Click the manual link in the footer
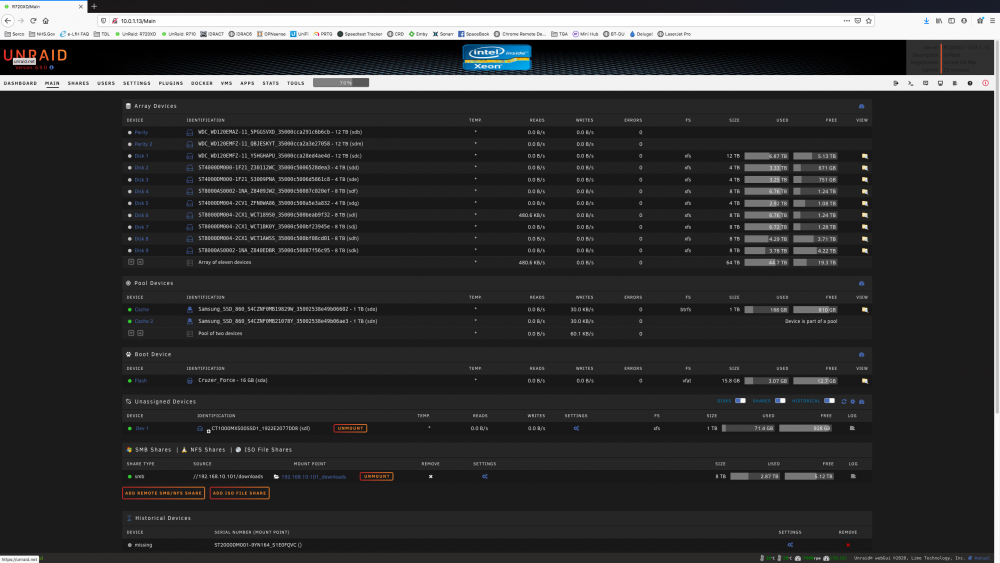The image size is (1000, 563). pyautogui.click(x=982, y=559)
